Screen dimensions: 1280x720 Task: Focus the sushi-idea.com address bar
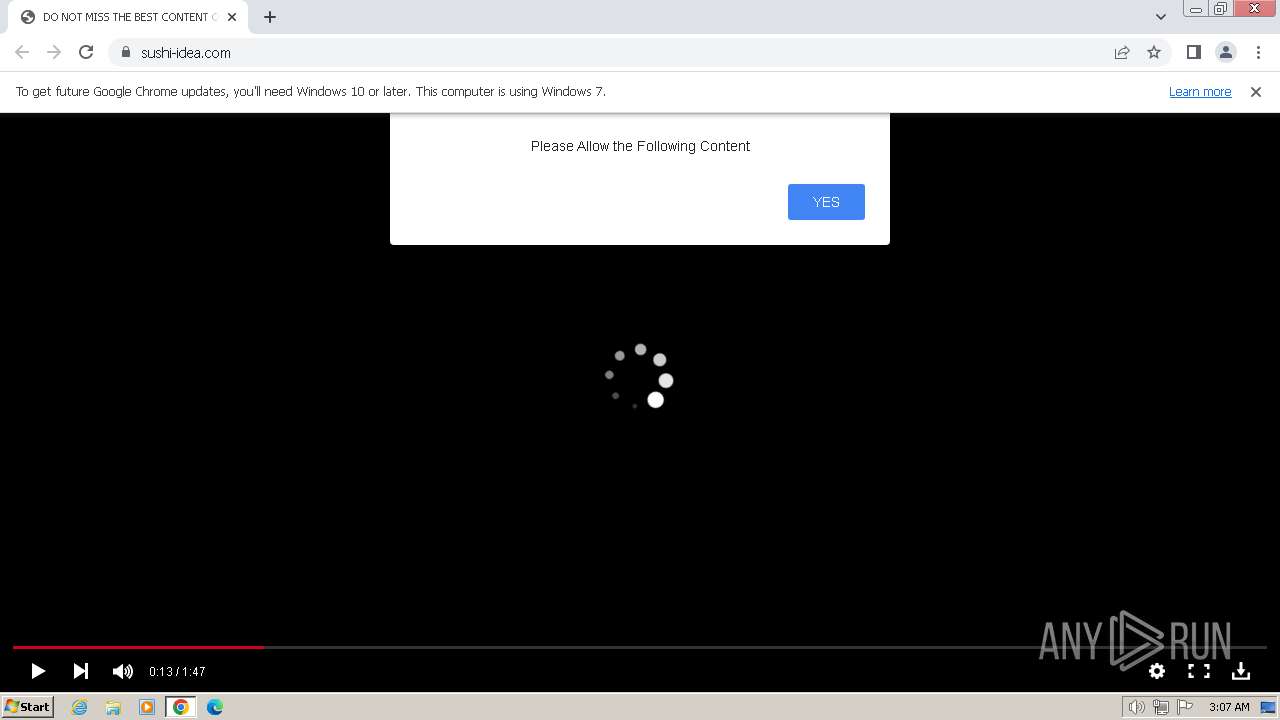click(x=610, y=52)
